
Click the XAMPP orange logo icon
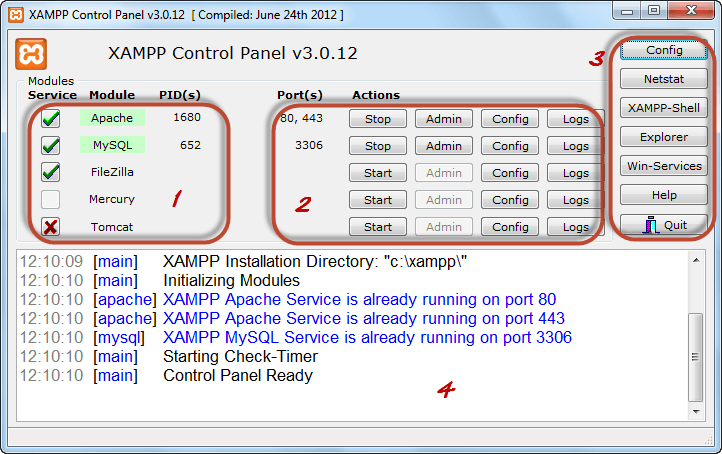click(x=32, y=54)
